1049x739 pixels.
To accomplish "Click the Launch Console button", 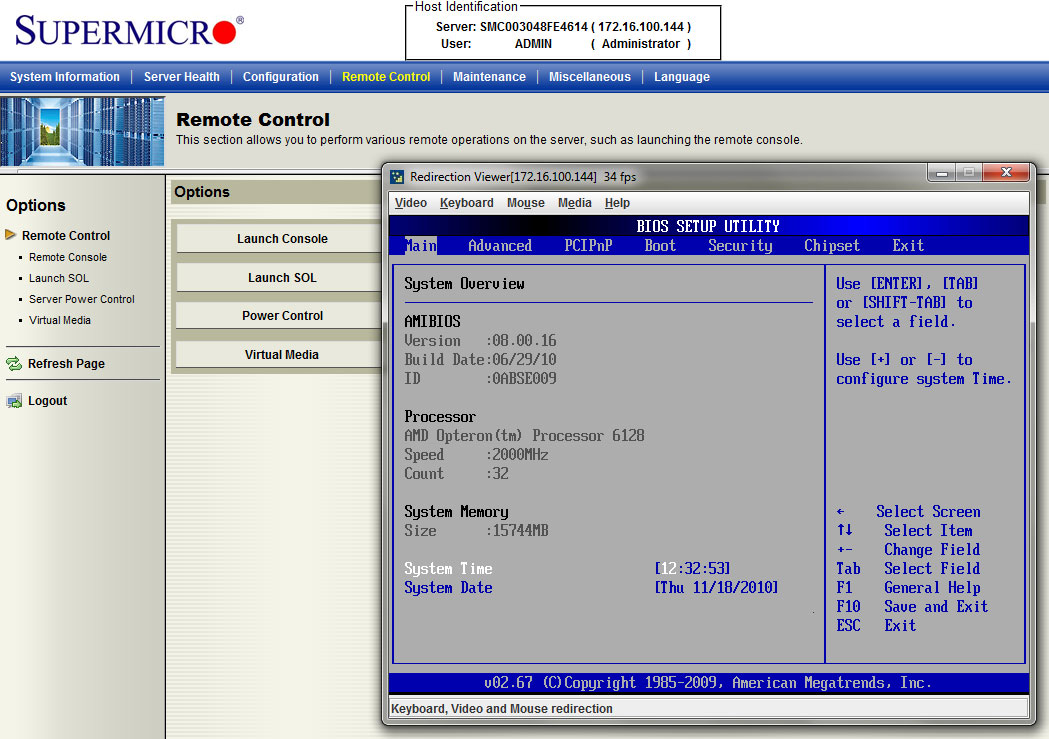I will tap(279, 239).
